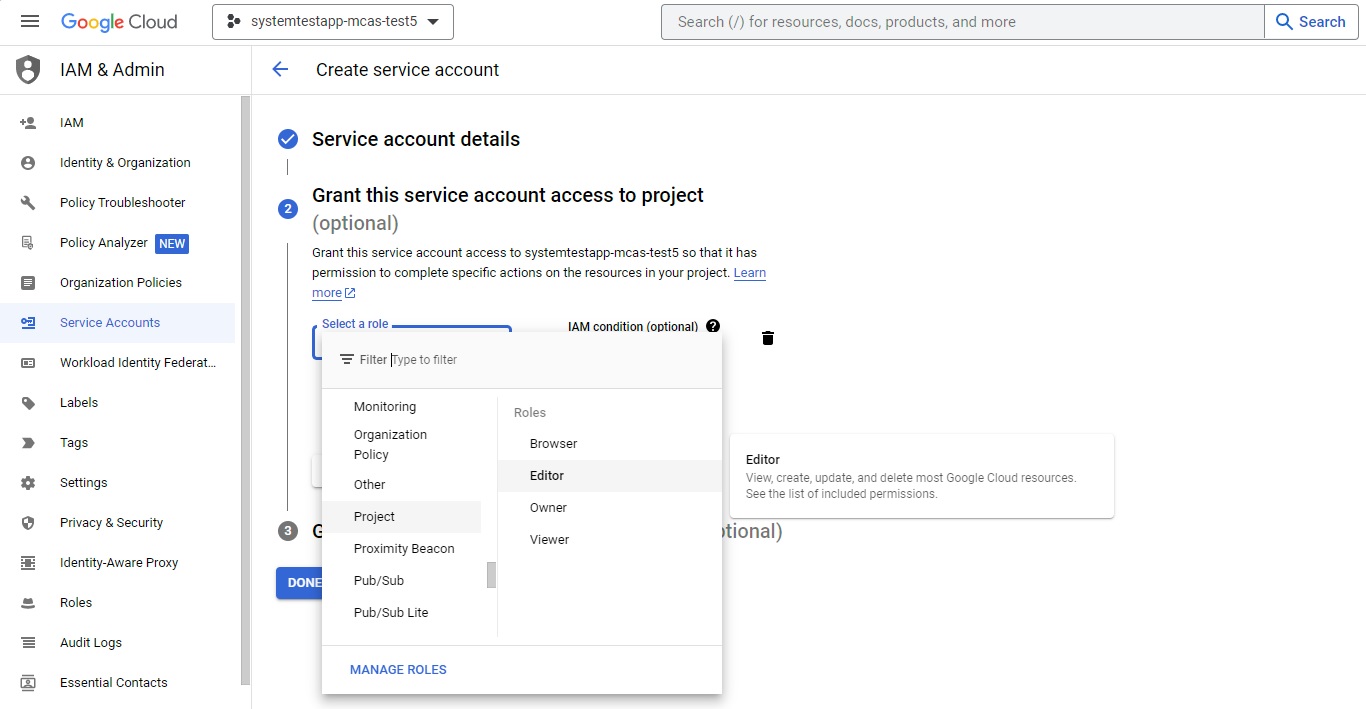The width and height of the screenshot is (1366, 709).
Task: Click the filter lines icon
Action: [x=347, y=360]
